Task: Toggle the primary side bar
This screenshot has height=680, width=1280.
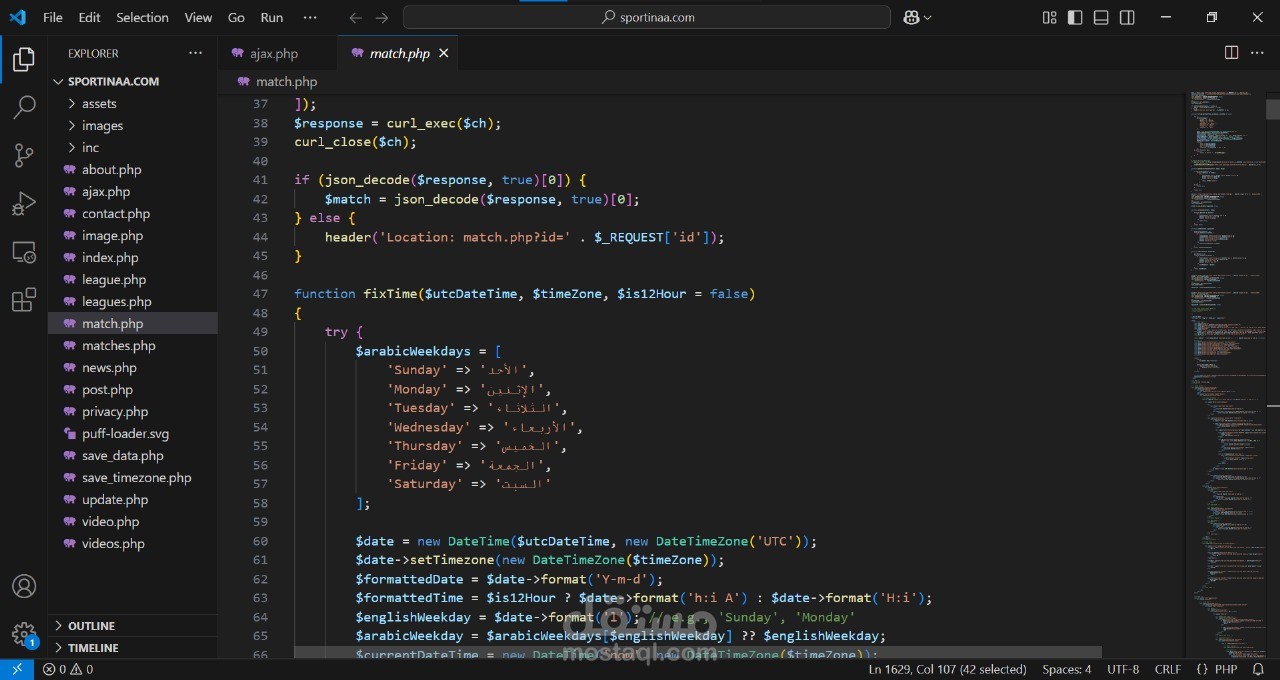Action: [x=1075, y=17]
